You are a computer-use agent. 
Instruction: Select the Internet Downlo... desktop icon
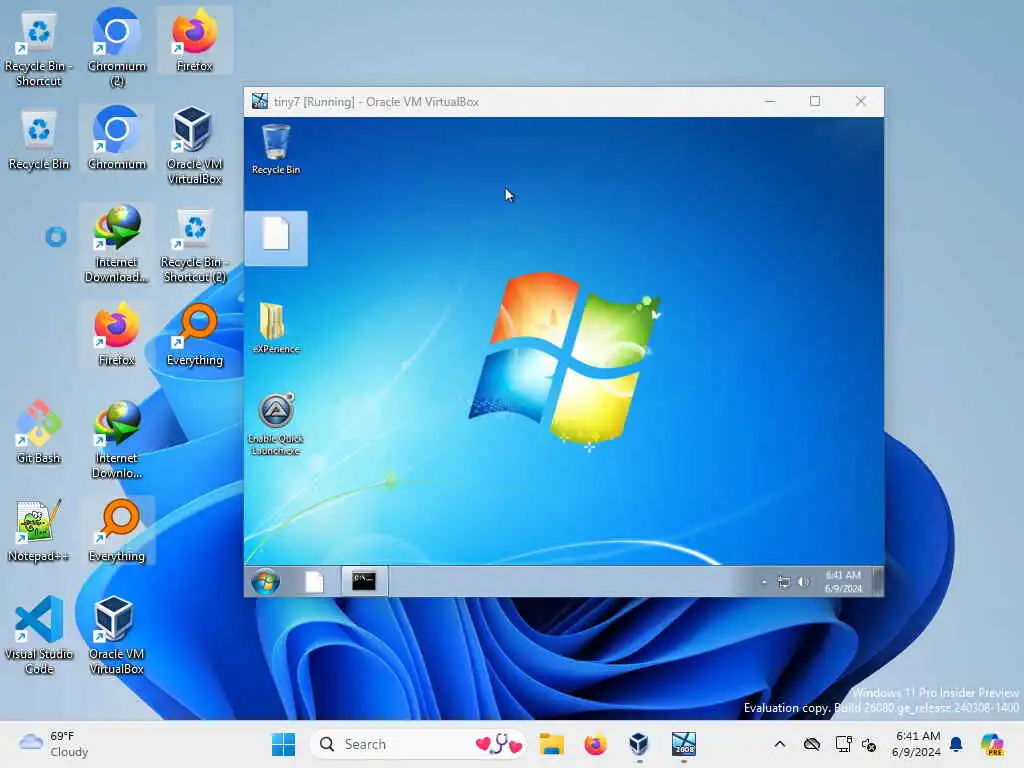pyautogui.click(x=117, y=440)
